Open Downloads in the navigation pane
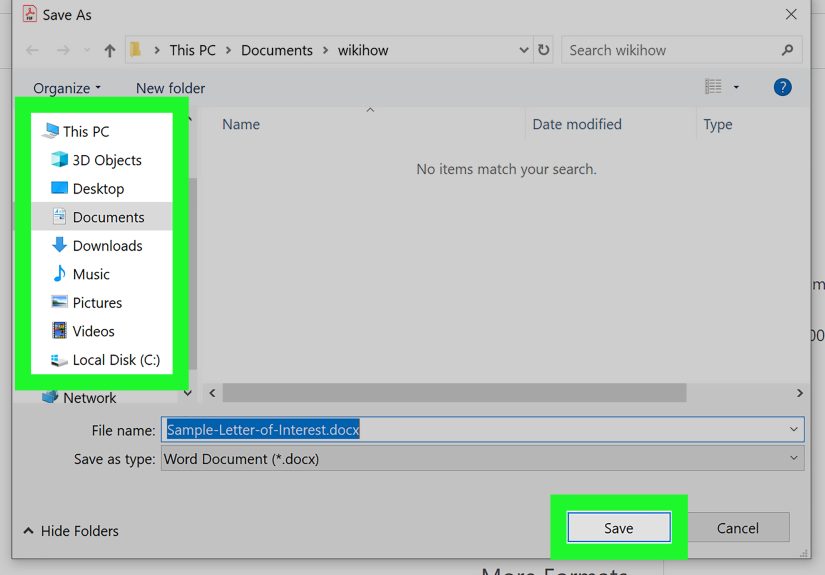Screen dimensions: 825x575 tap(102, 246)
